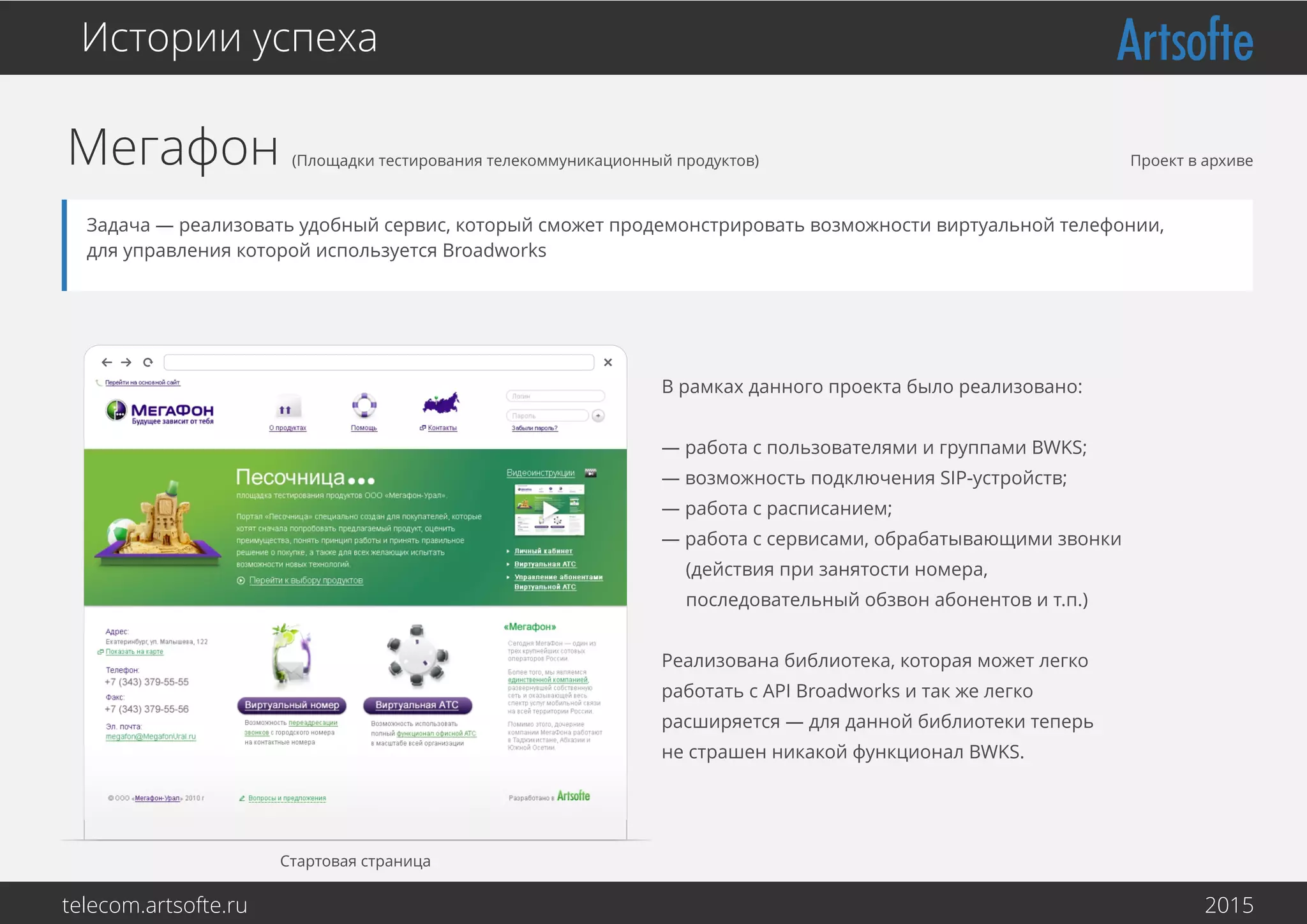
Task: Click the 'Виртуальный номер' button
Action: click(292, 705)
